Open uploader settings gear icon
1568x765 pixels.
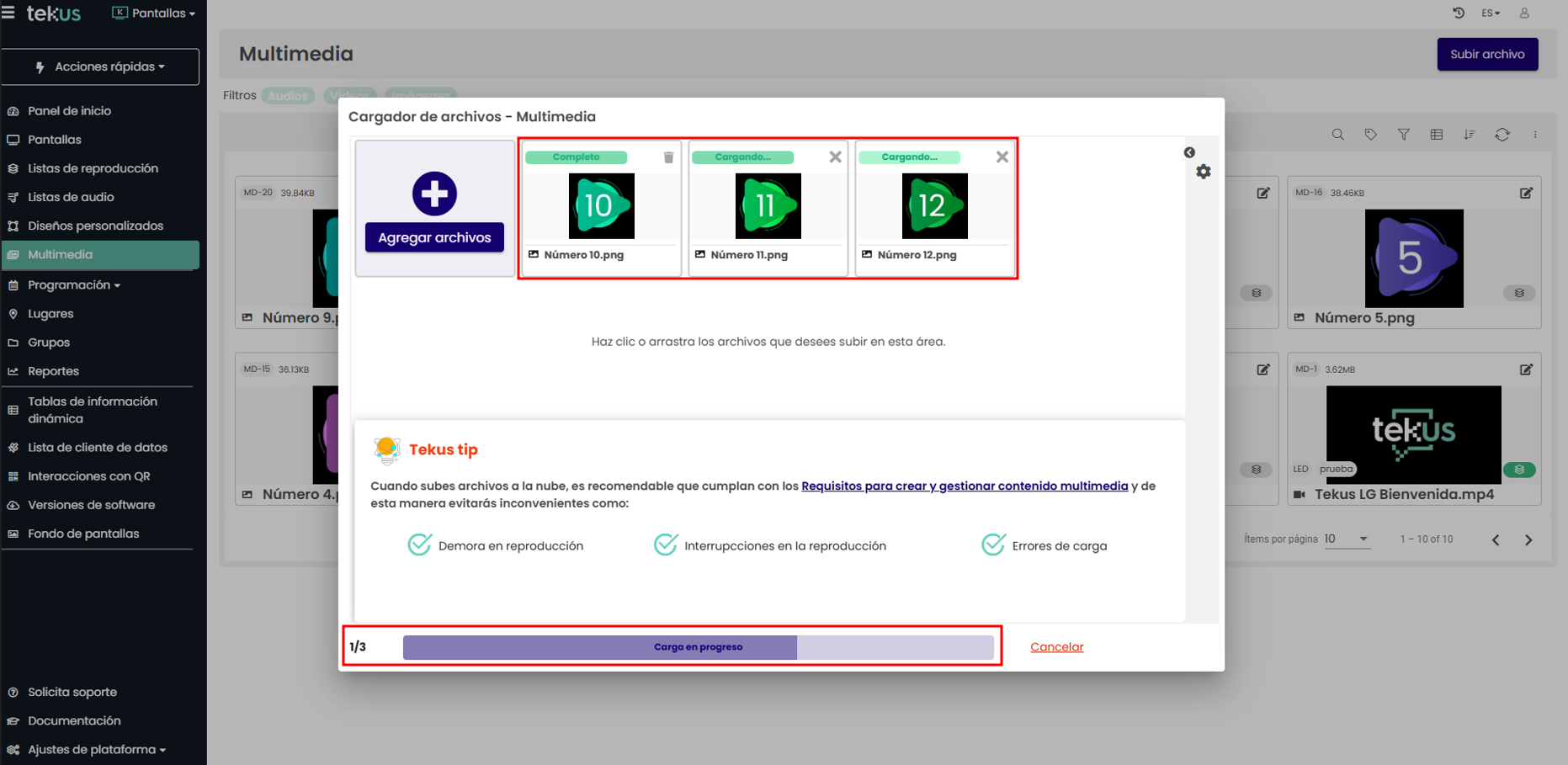tap(1204, 172)
